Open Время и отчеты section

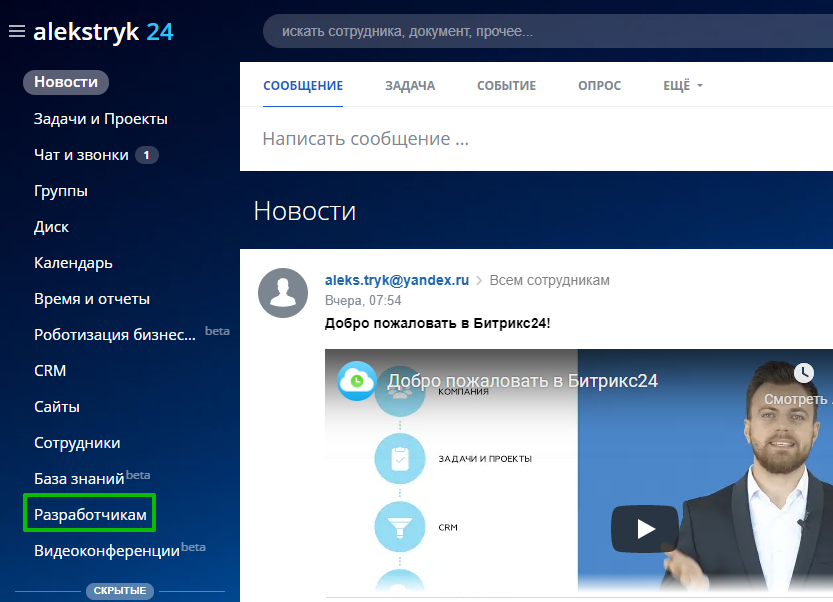[92, 299]
